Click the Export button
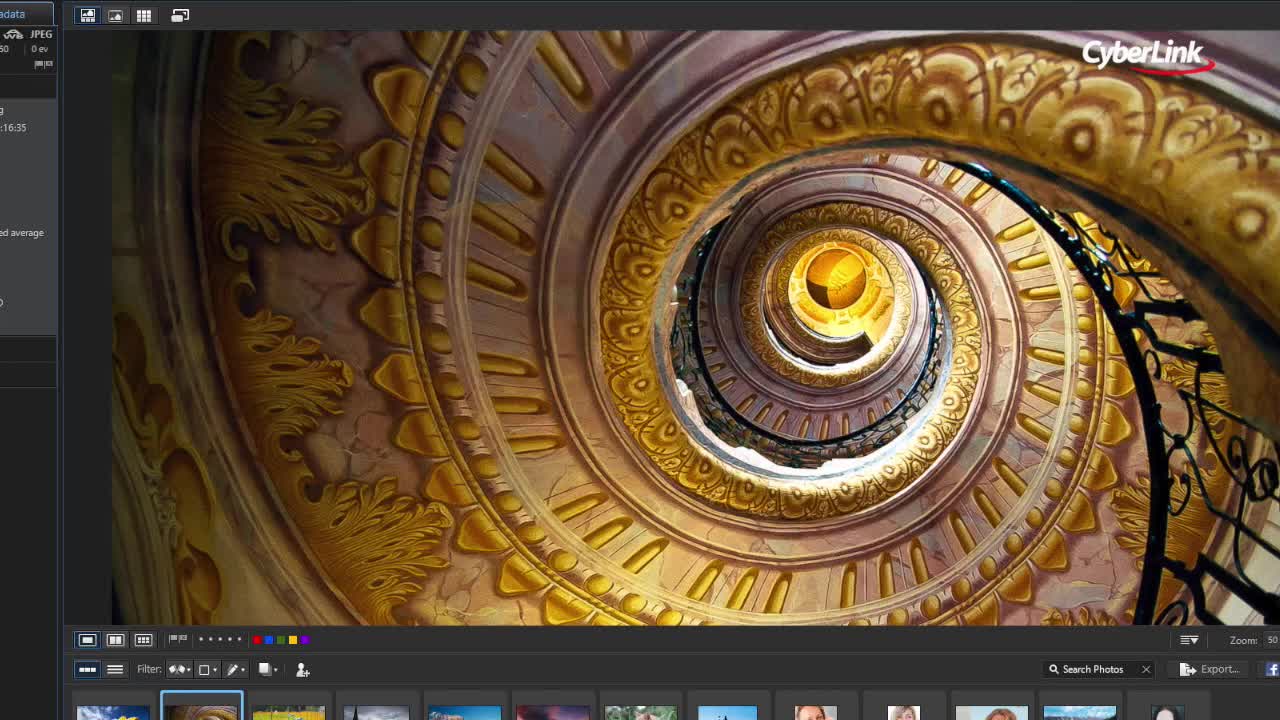The width and height of the screenshot is (1280, 720). pyautogui.click(x=1210, y=669)
